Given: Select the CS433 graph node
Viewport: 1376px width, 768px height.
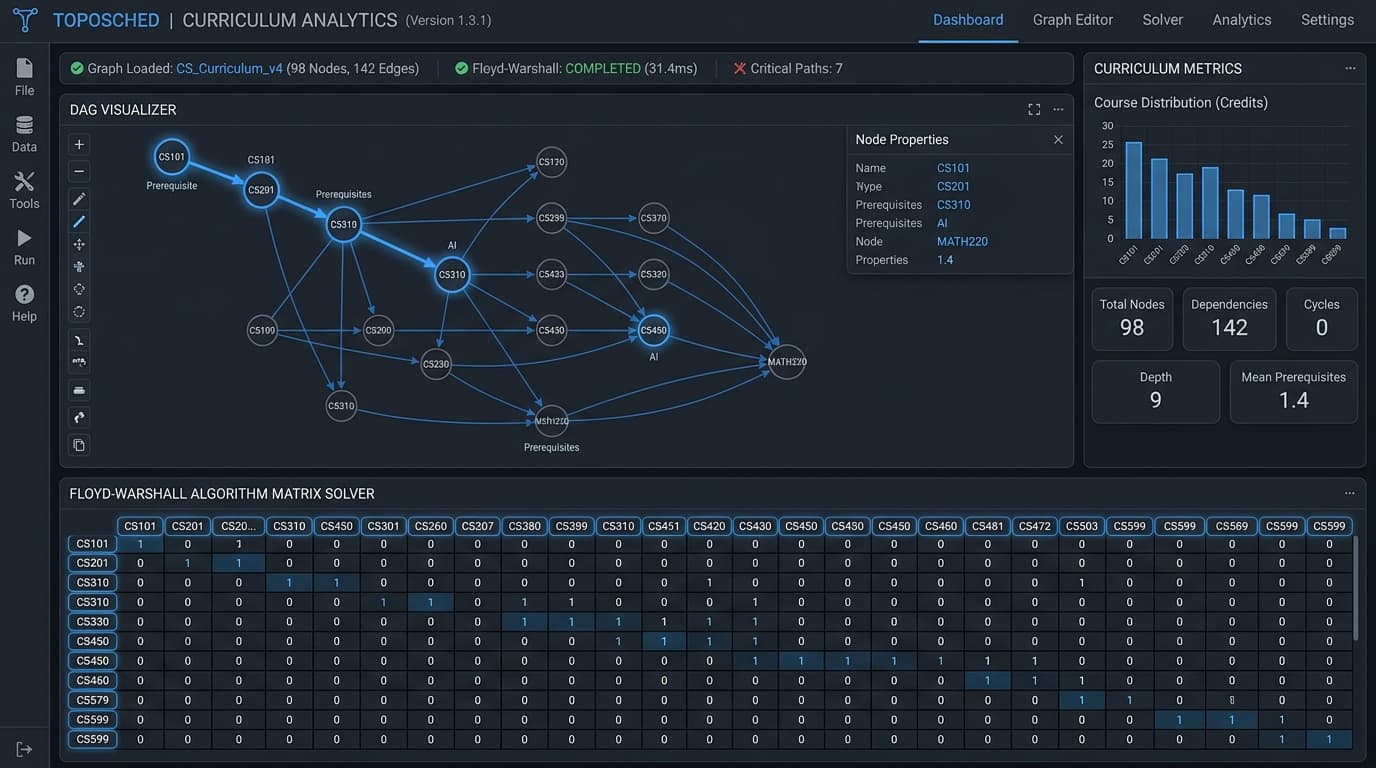Looking at the screenshot, I should [552, 274].
